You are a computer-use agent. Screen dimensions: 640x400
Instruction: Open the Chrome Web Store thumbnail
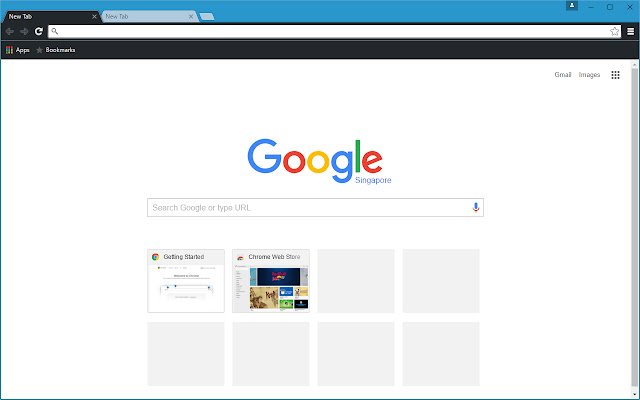click(x=271, y=281)
